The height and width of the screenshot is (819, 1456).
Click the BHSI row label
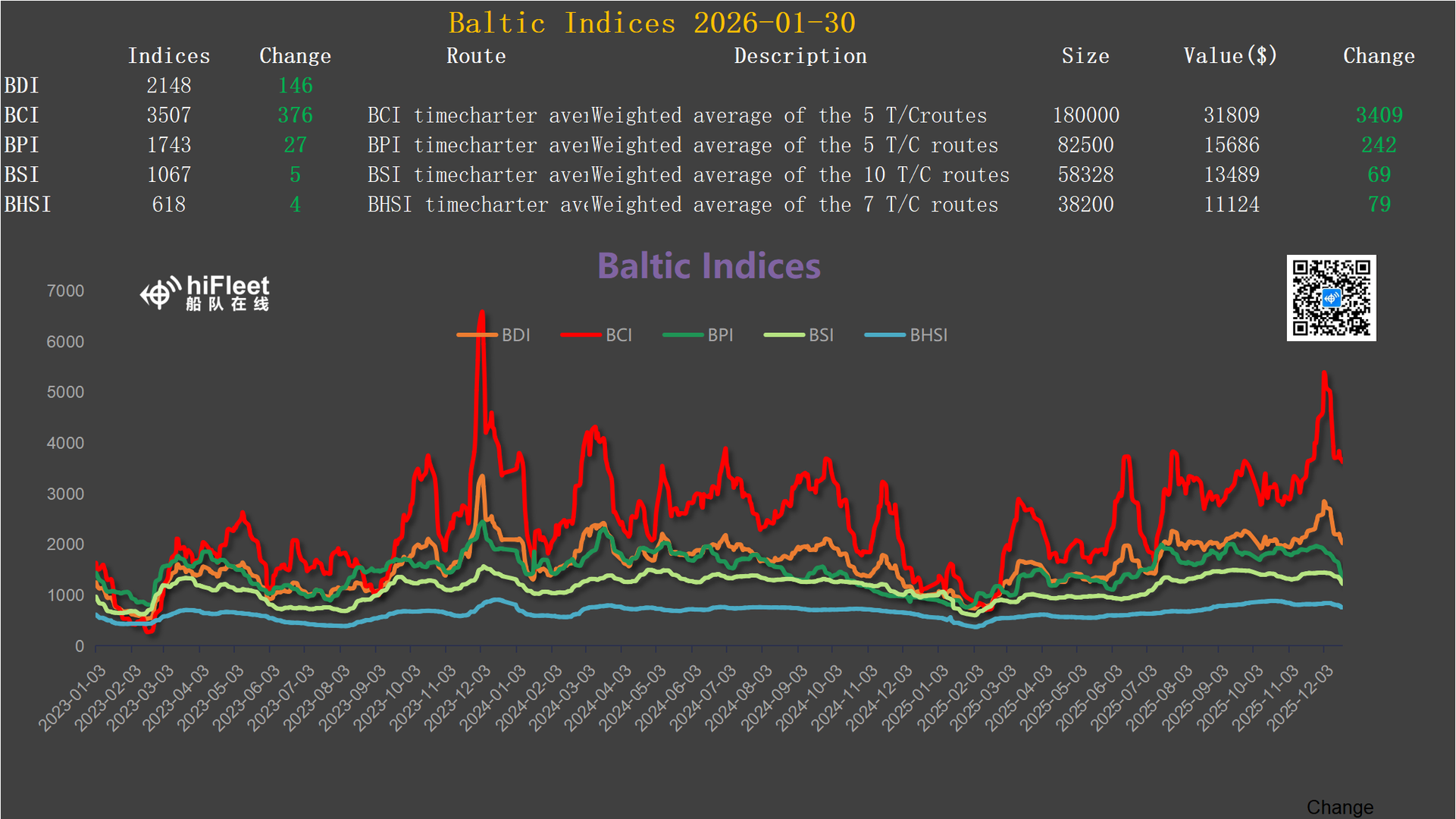27,205
